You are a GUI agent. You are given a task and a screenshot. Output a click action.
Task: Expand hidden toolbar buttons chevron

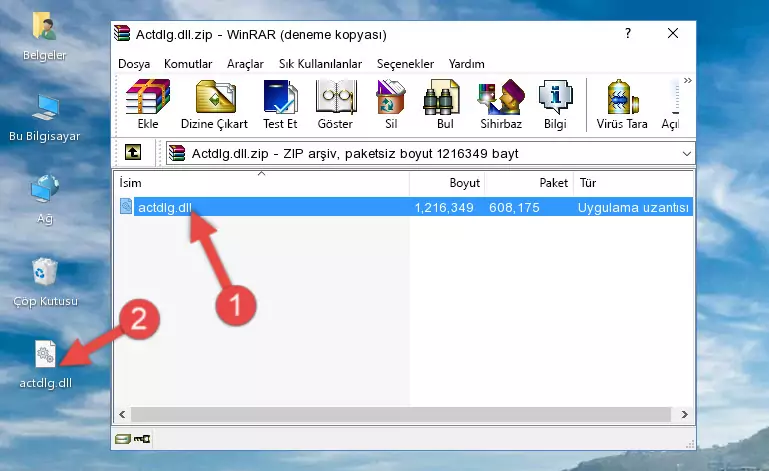pyautogui.click(x=688, y=80)
